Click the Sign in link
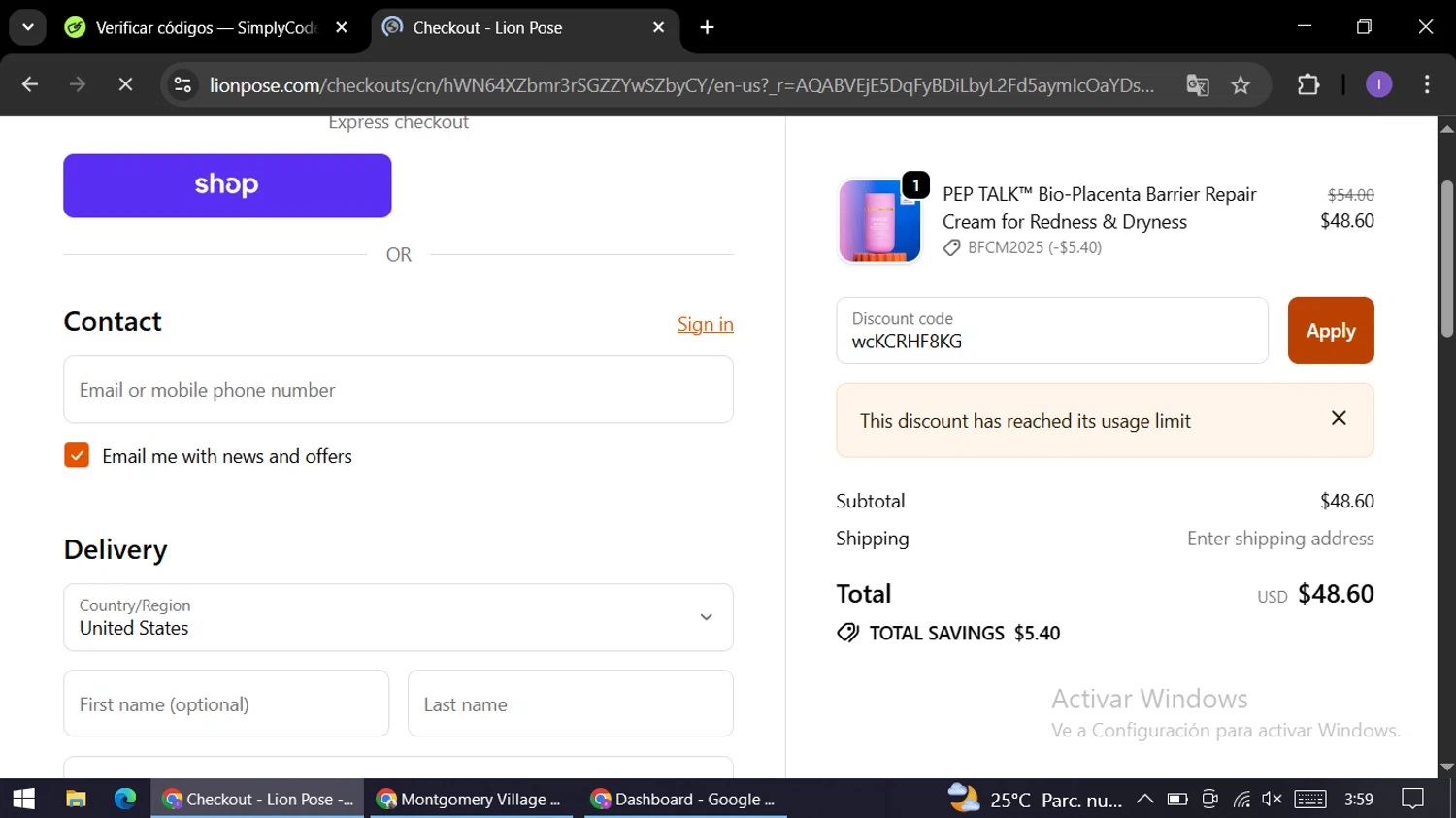This screenshot has height=818, width=1456. pyautogui.click(x=705, y=324)
